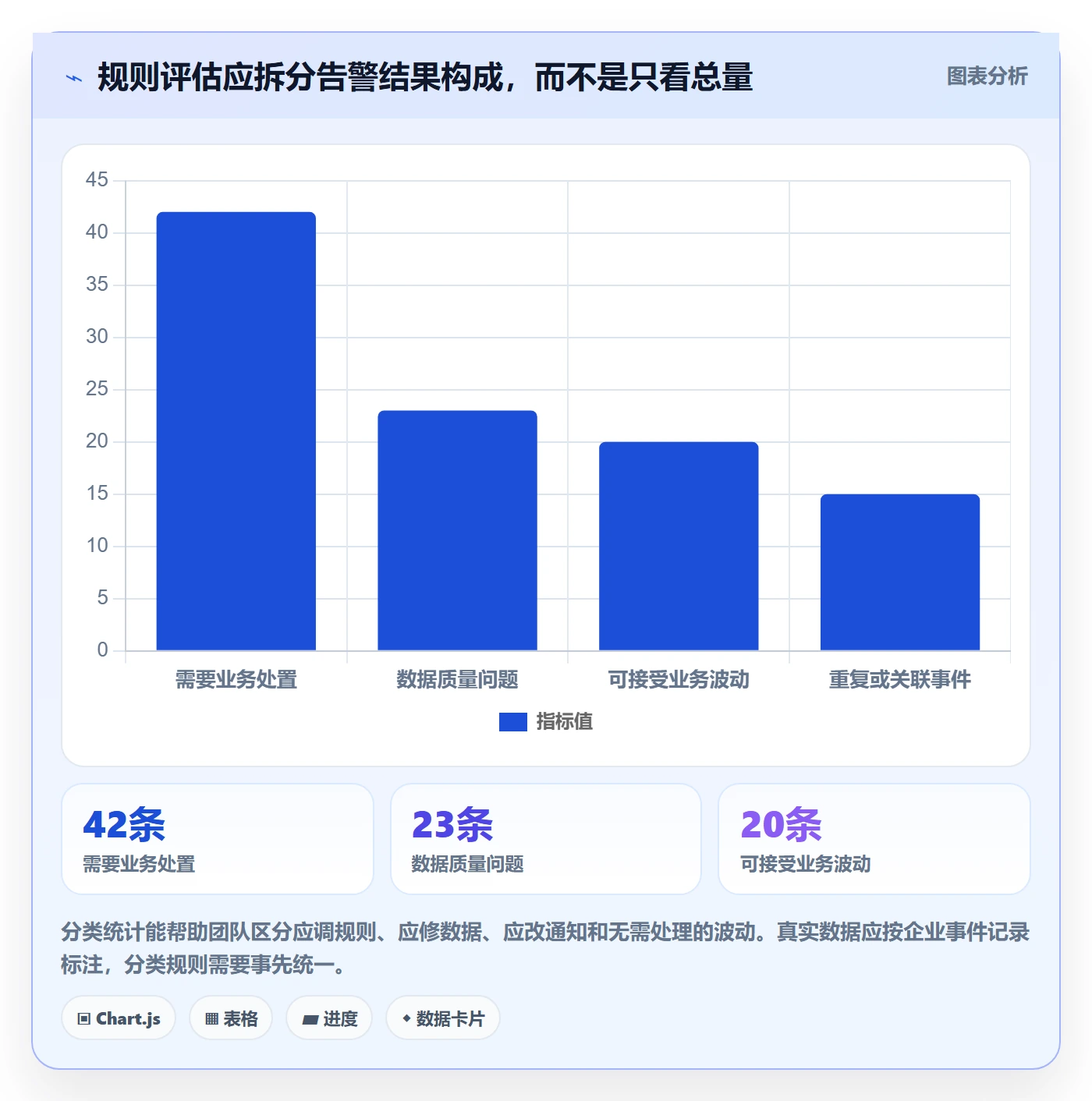
Task: Open the 42条 需要业务处置 data card
Action: [218, 839]
